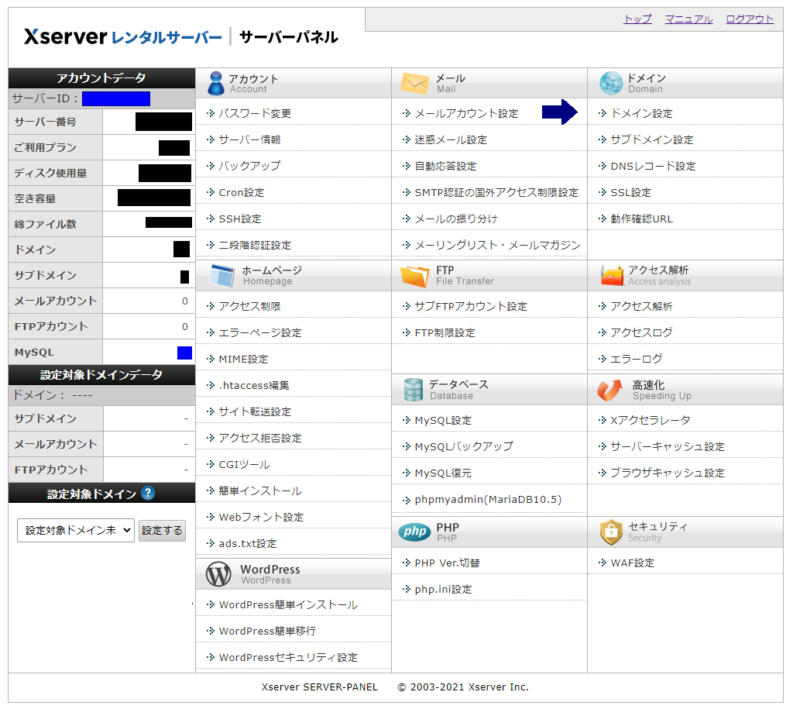Click the PHP logo icon
This screenshot has width=800, height=709.
(x=415, y=532)
